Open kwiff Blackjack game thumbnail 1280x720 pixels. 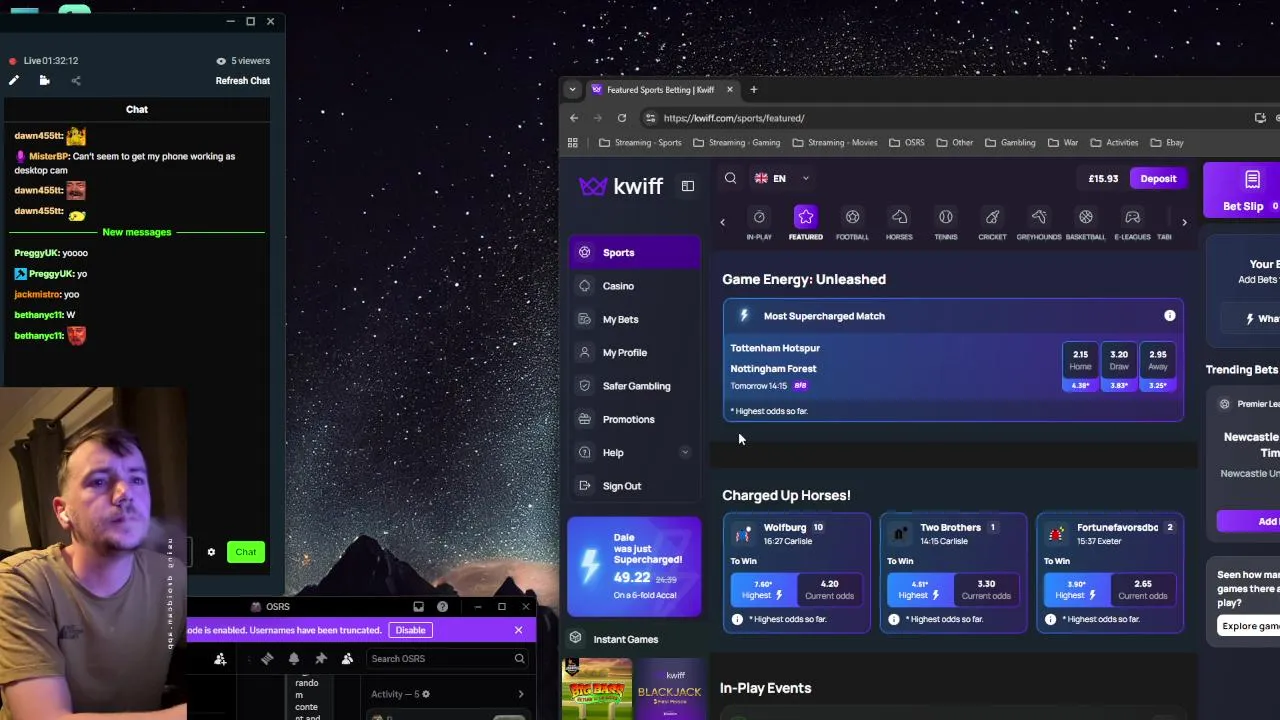pos(669,689)
